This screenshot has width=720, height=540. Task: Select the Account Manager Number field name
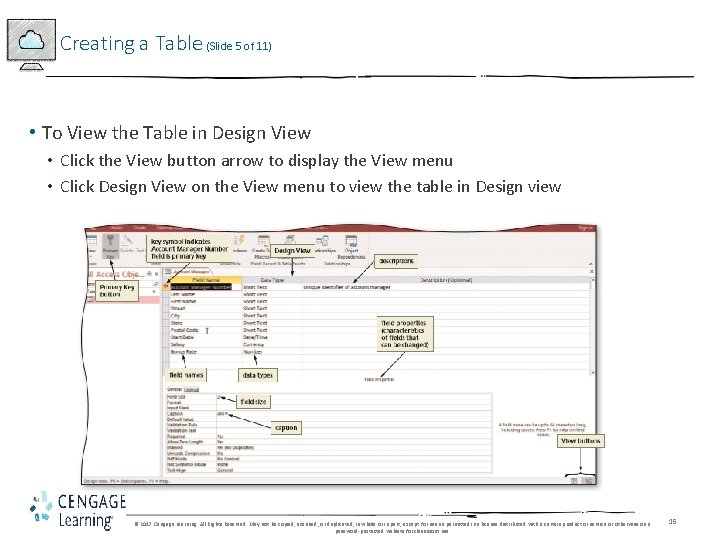pos(201,287)
